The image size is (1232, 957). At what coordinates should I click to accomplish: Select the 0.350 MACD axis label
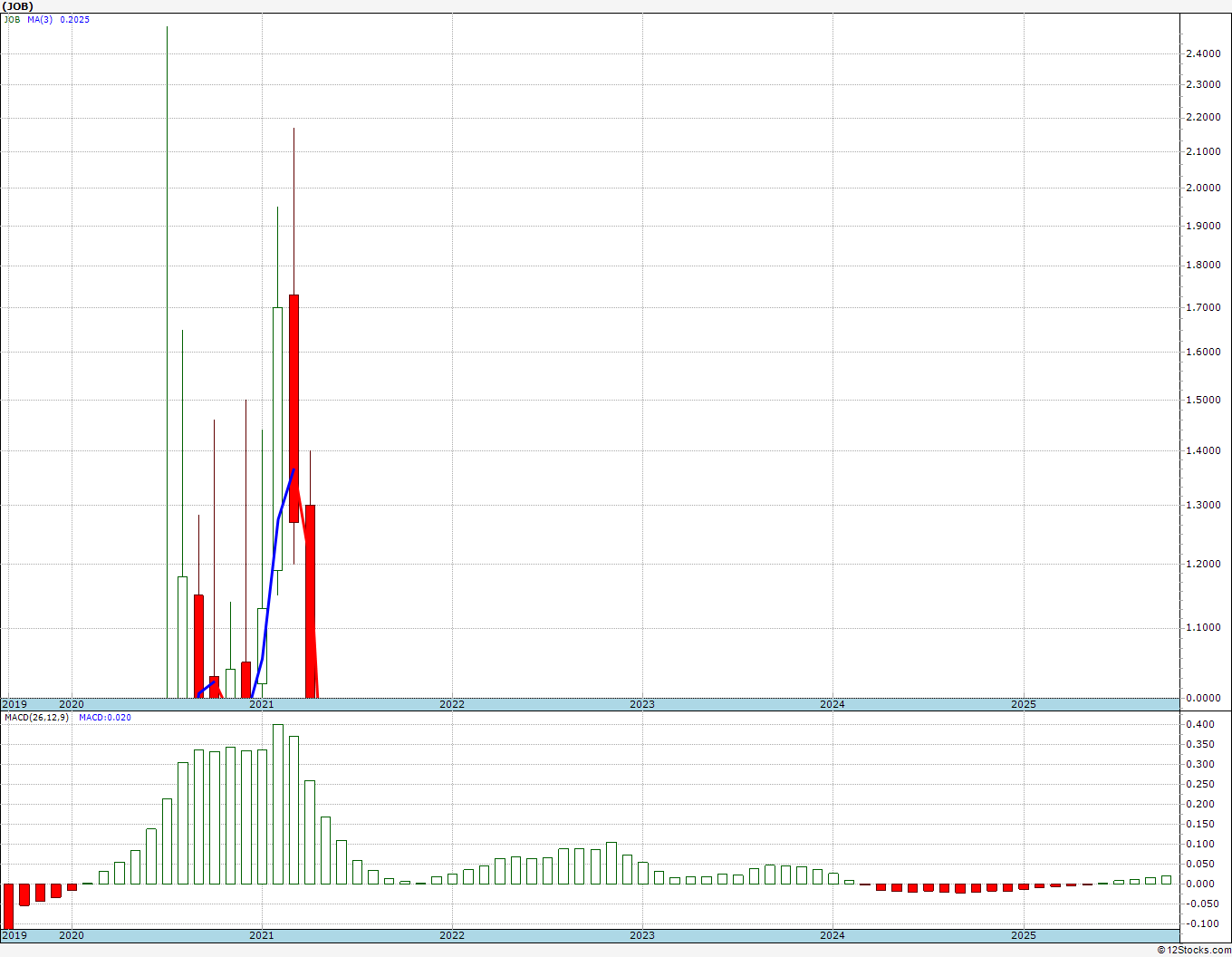point(1200,745)
